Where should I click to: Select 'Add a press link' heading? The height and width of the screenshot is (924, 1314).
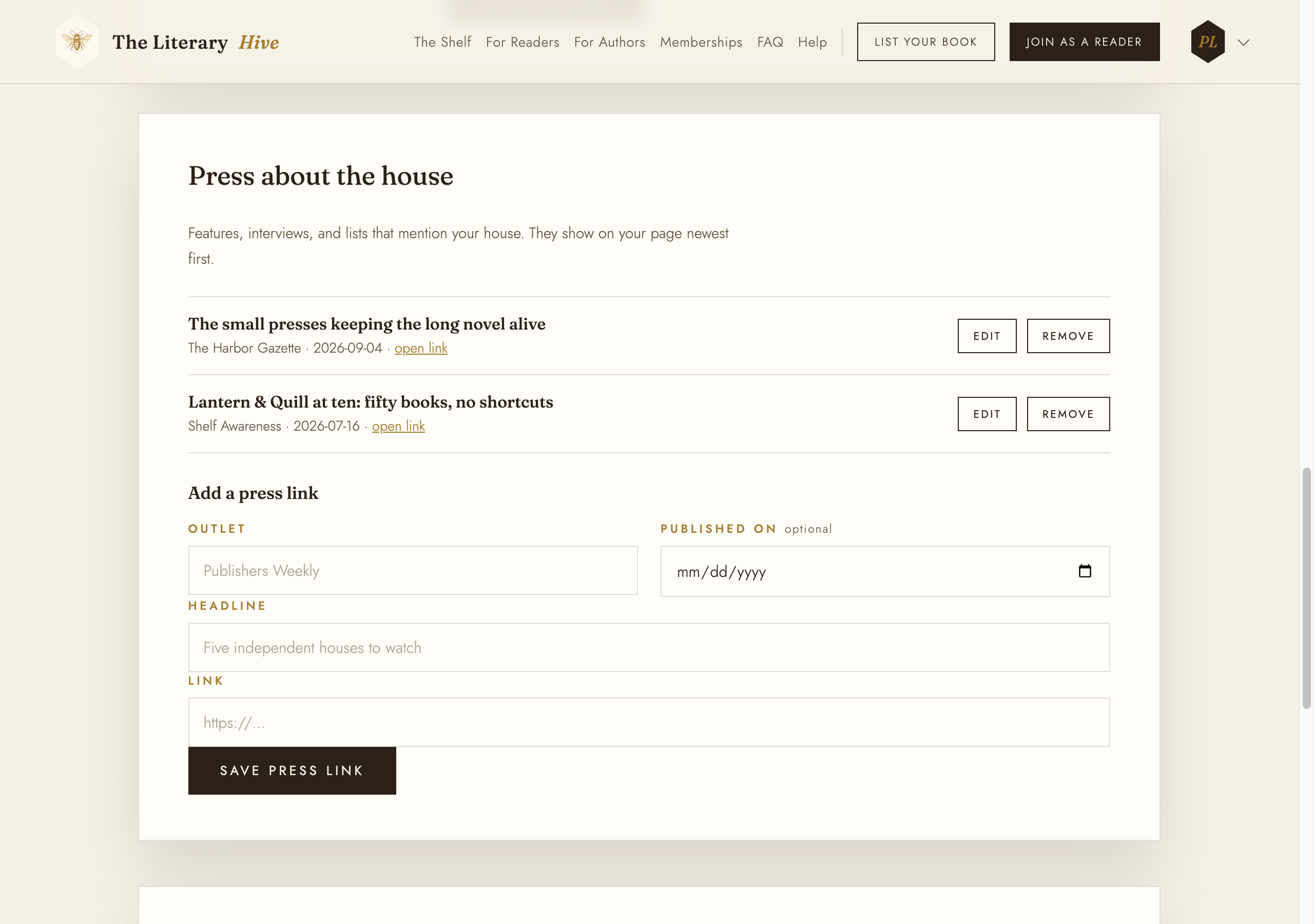coord(253,493)
